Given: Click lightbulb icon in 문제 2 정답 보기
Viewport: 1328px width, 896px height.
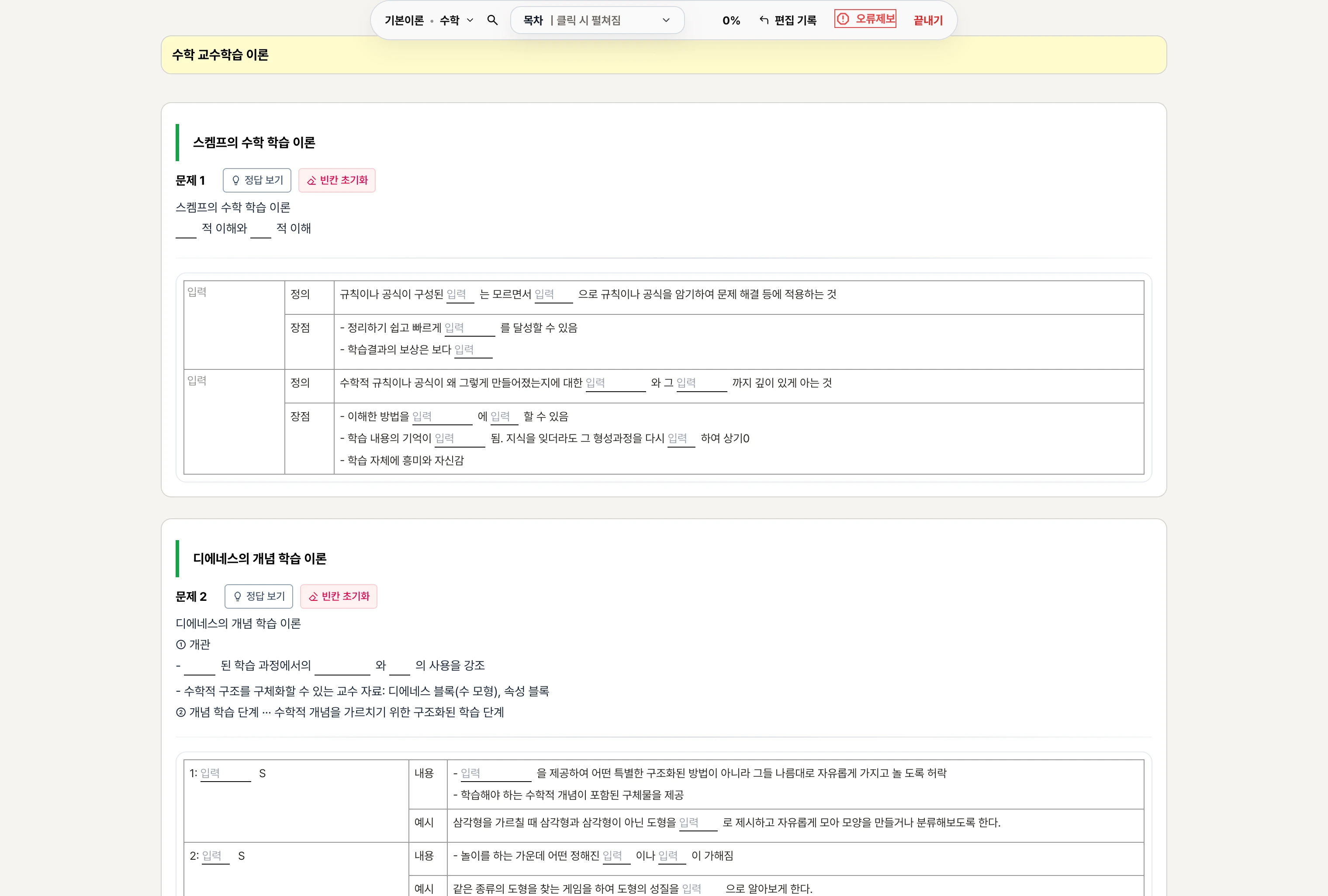Looking at the screenshot, I should 237,596.
